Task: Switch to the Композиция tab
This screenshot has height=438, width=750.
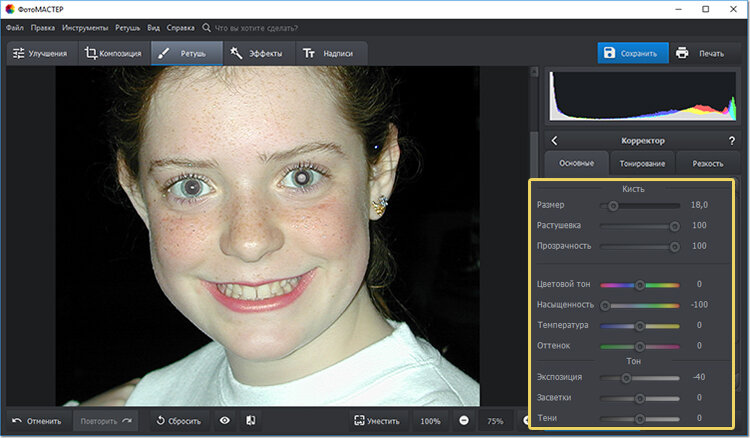Action: 112,53
